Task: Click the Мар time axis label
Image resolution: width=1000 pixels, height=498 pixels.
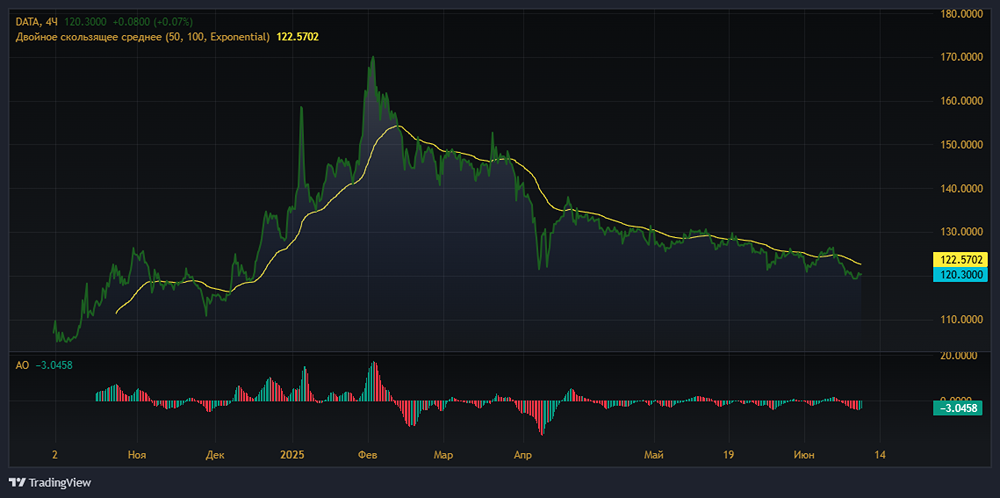Action: [x=443, y=455]
